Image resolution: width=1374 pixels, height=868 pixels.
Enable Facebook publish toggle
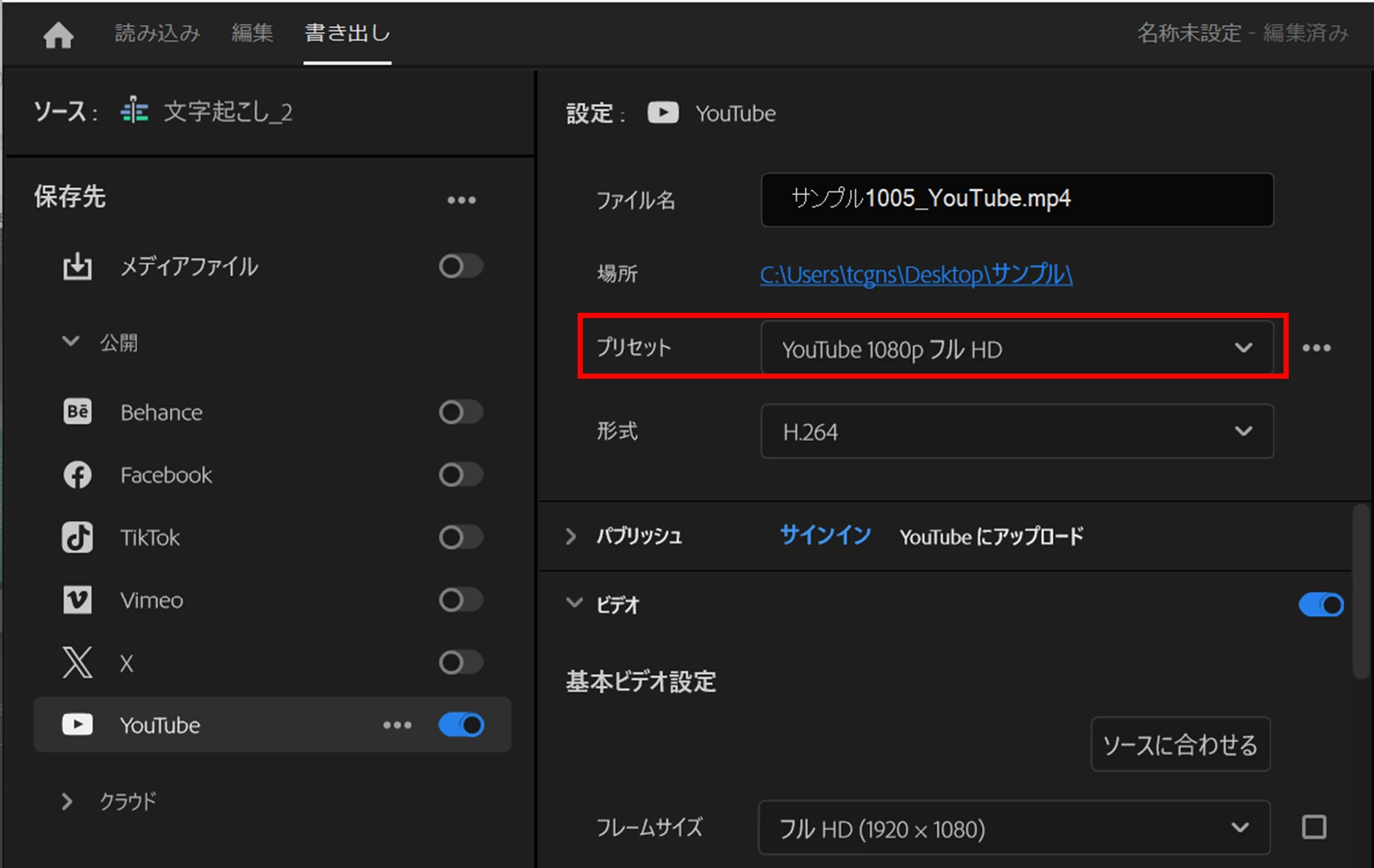click(x=460, y=474)
